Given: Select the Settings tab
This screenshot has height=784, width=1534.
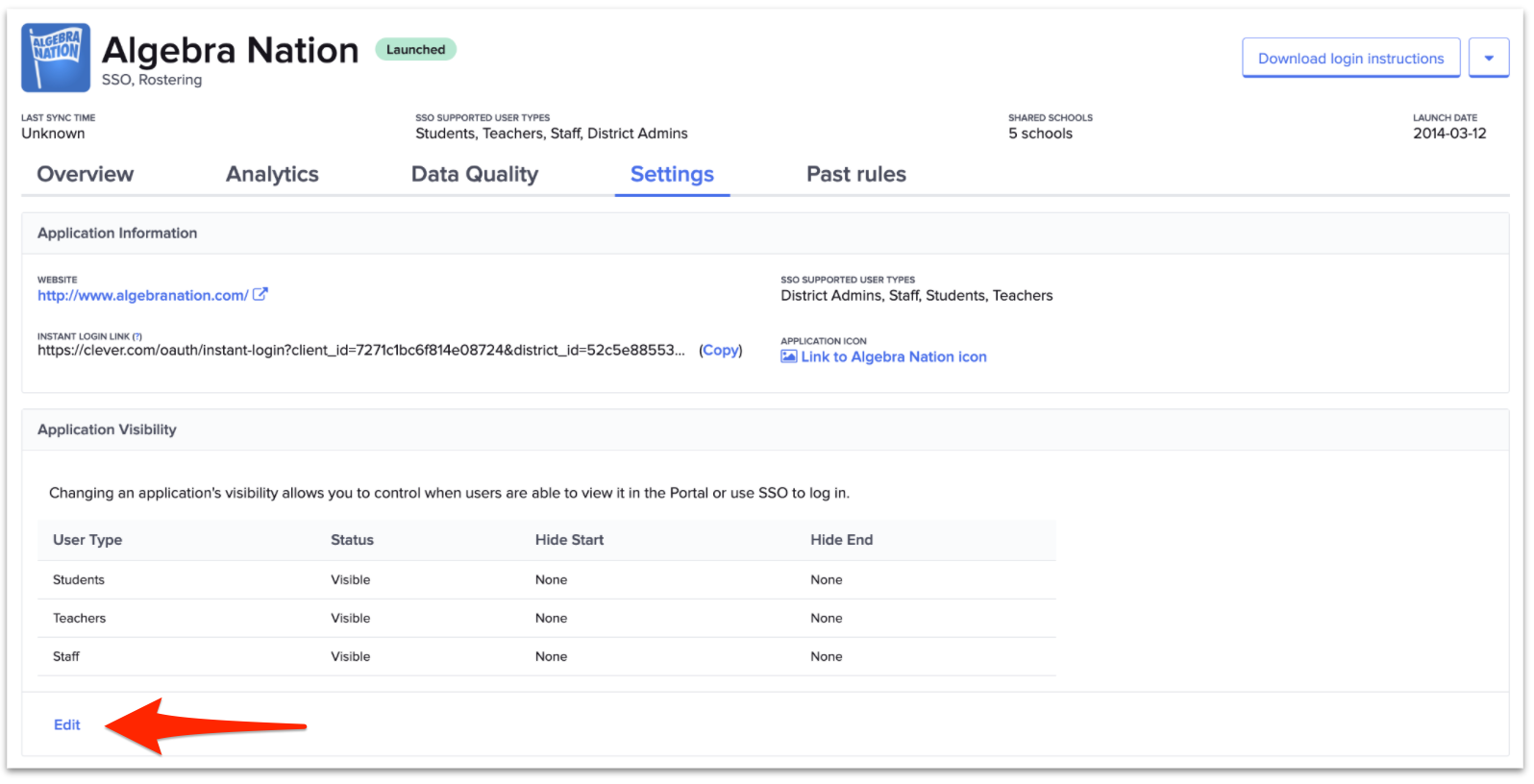Looking at the screenshot, I should [672, 175].
